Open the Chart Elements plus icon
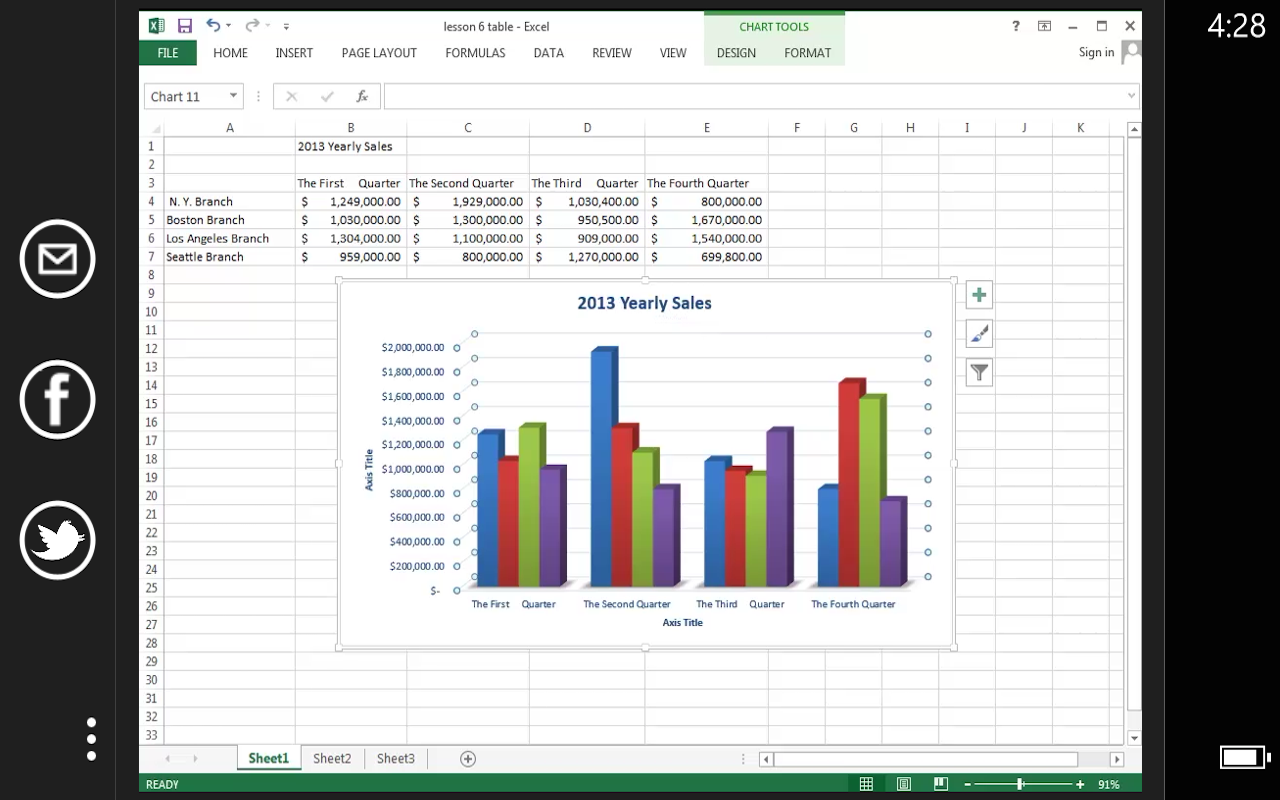This screenshot has height=800, width=1280. click(x=978, y=294)
